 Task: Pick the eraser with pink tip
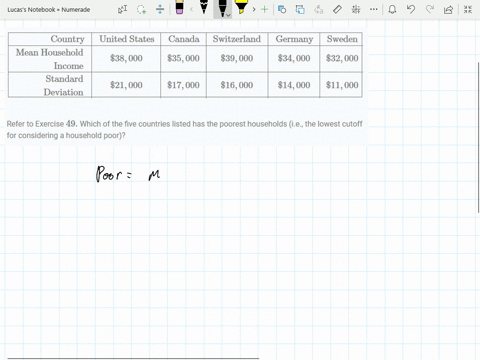pyautogui.click(x=179, y=7)
